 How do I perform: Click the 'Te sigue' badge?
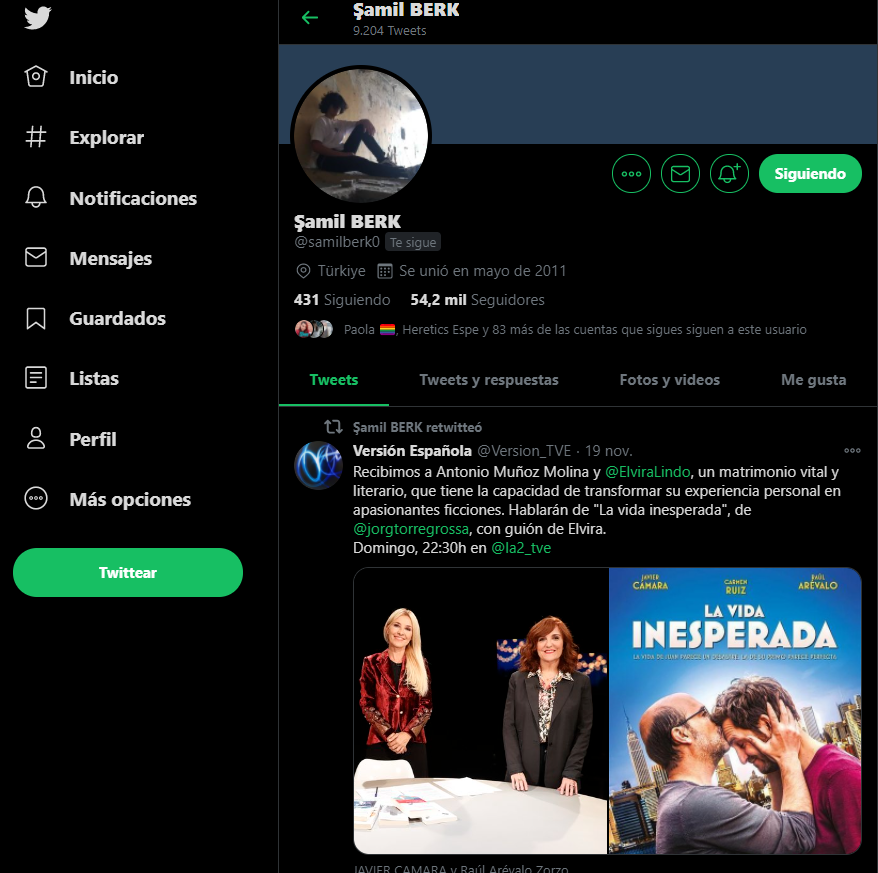click(413, 242)
